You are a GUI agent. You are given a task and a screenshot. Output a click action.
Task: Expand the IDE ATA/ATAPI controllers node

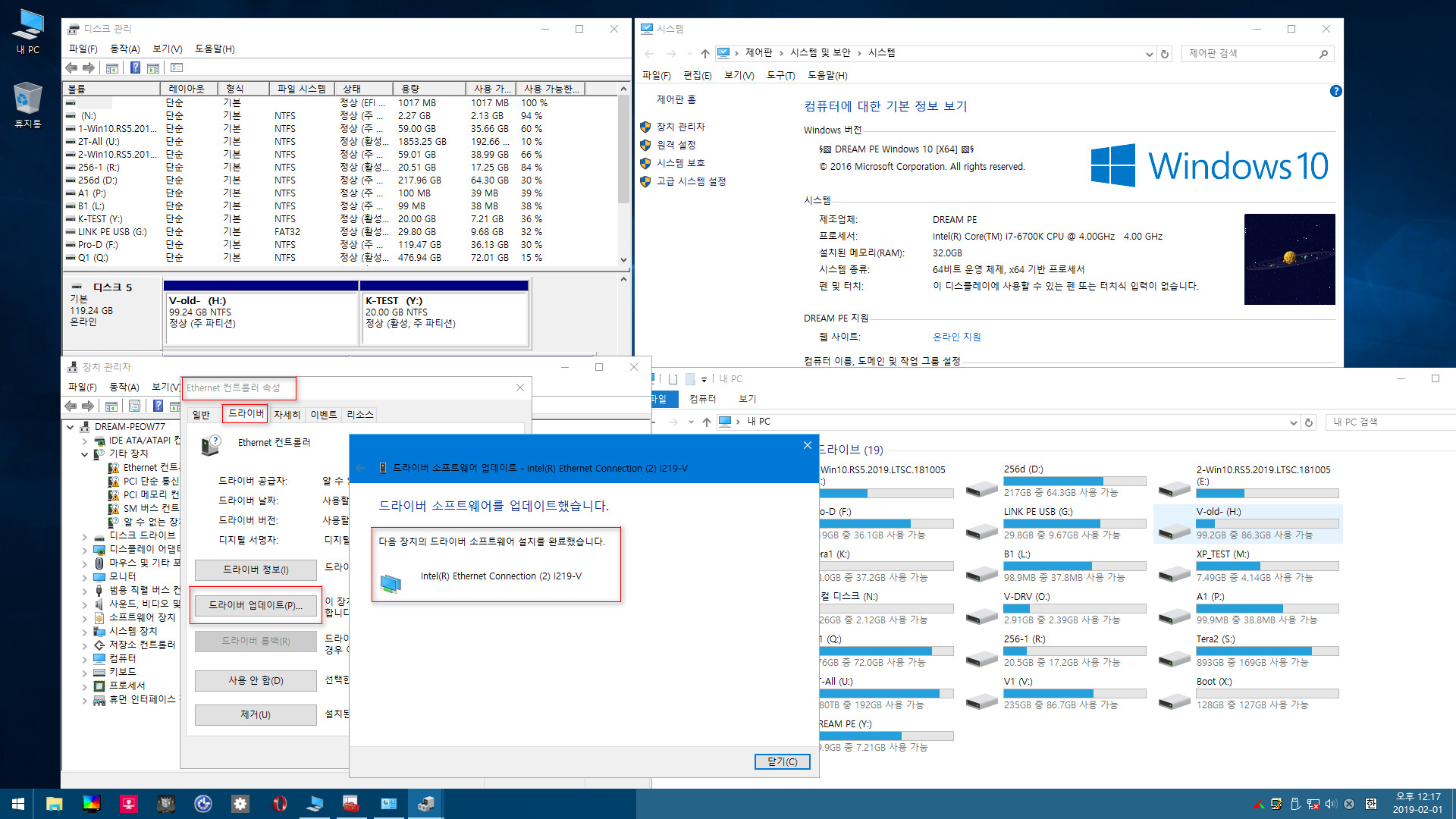(85, 441)
